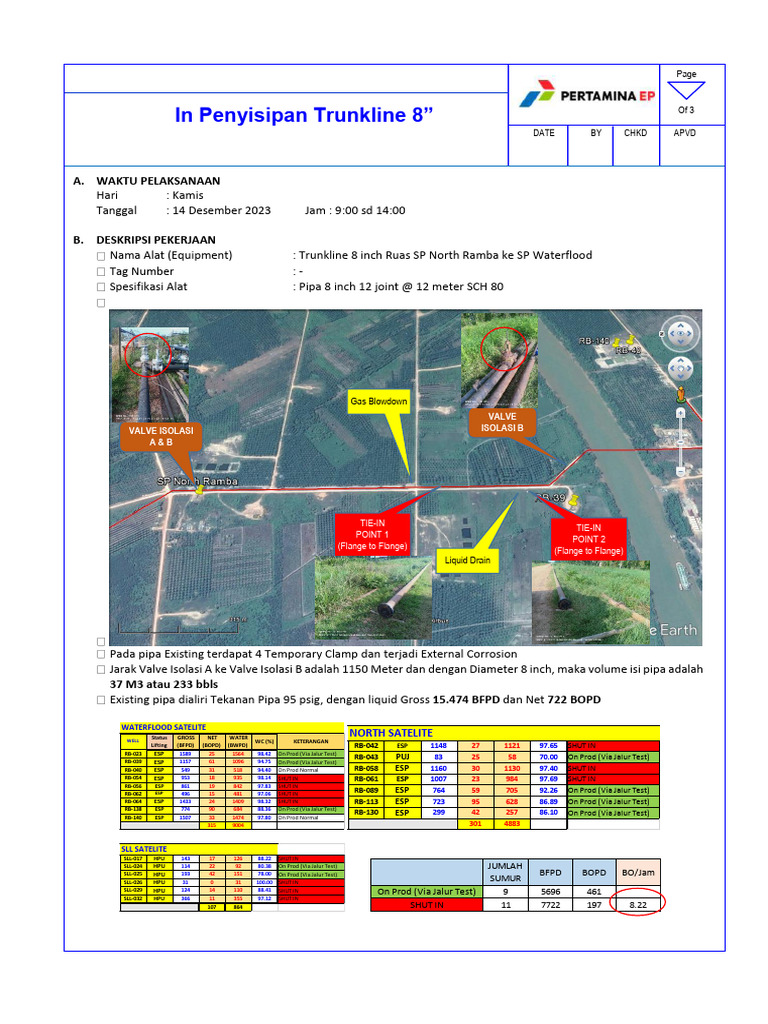Click the 'SLL SATELITE' table title
This screenshot has width=768, height=1024.
[144, 849]
